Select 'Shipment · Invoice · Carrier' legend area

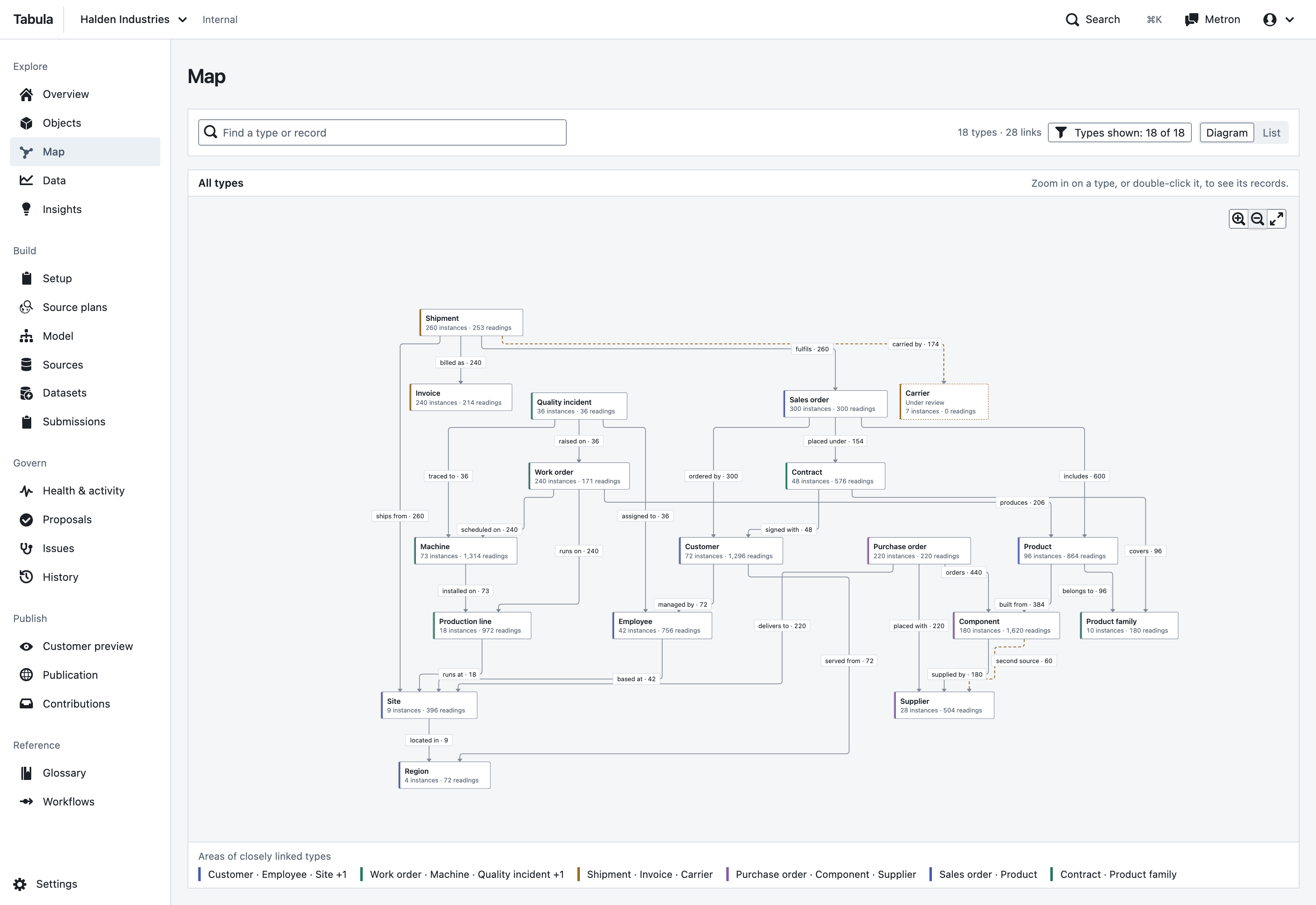[645, 875]
